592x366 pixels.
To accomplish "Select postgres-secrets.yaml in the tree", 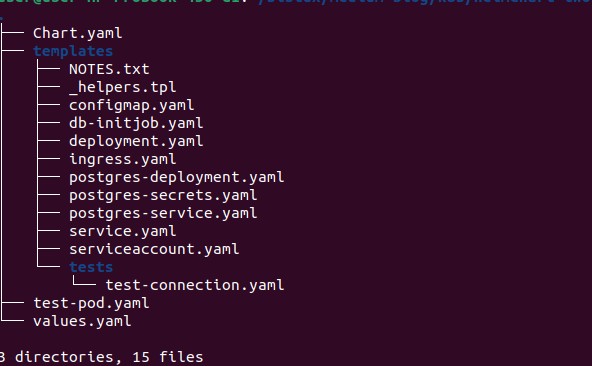I will tap(163, 195).
